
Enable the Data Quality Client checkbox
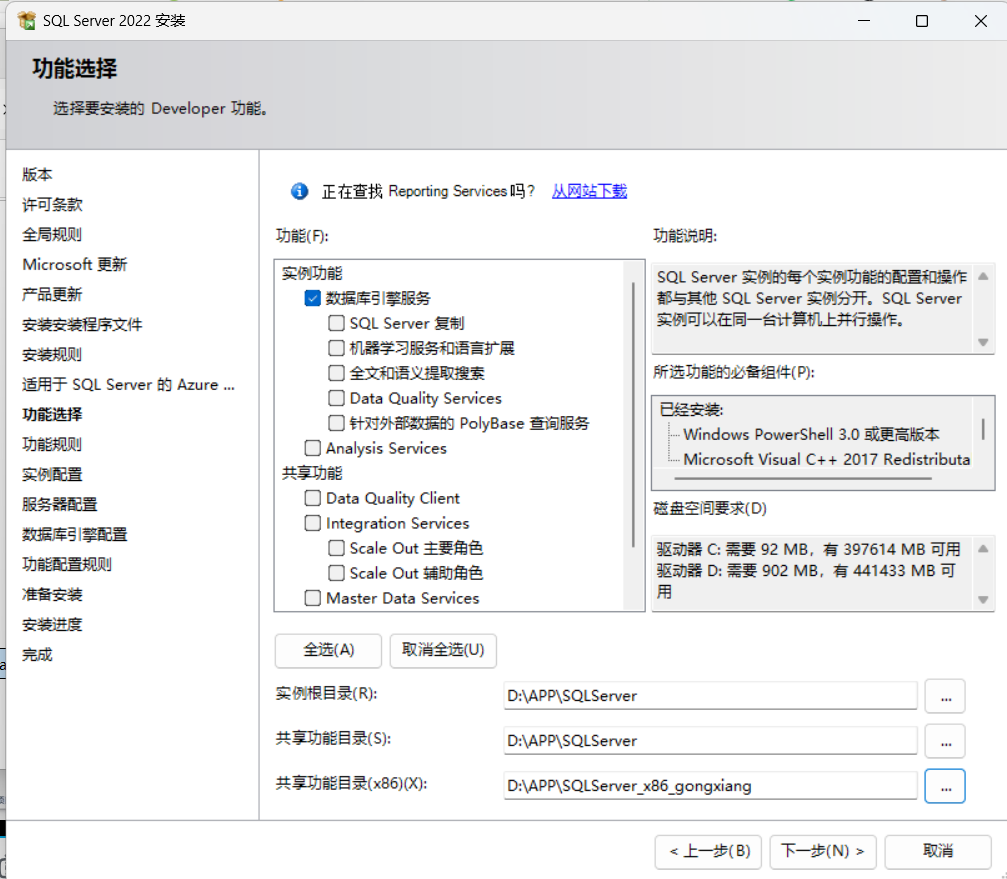[313, 498]
